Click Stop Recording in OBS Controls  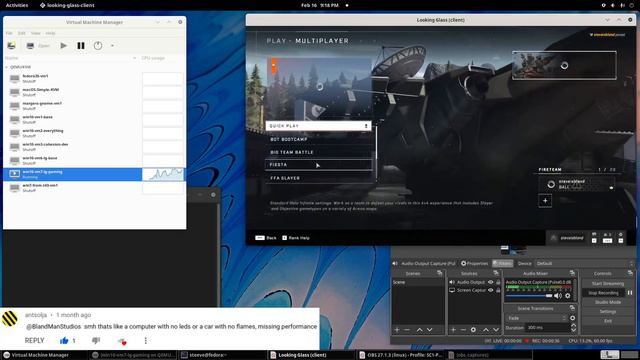coord(603,293)
